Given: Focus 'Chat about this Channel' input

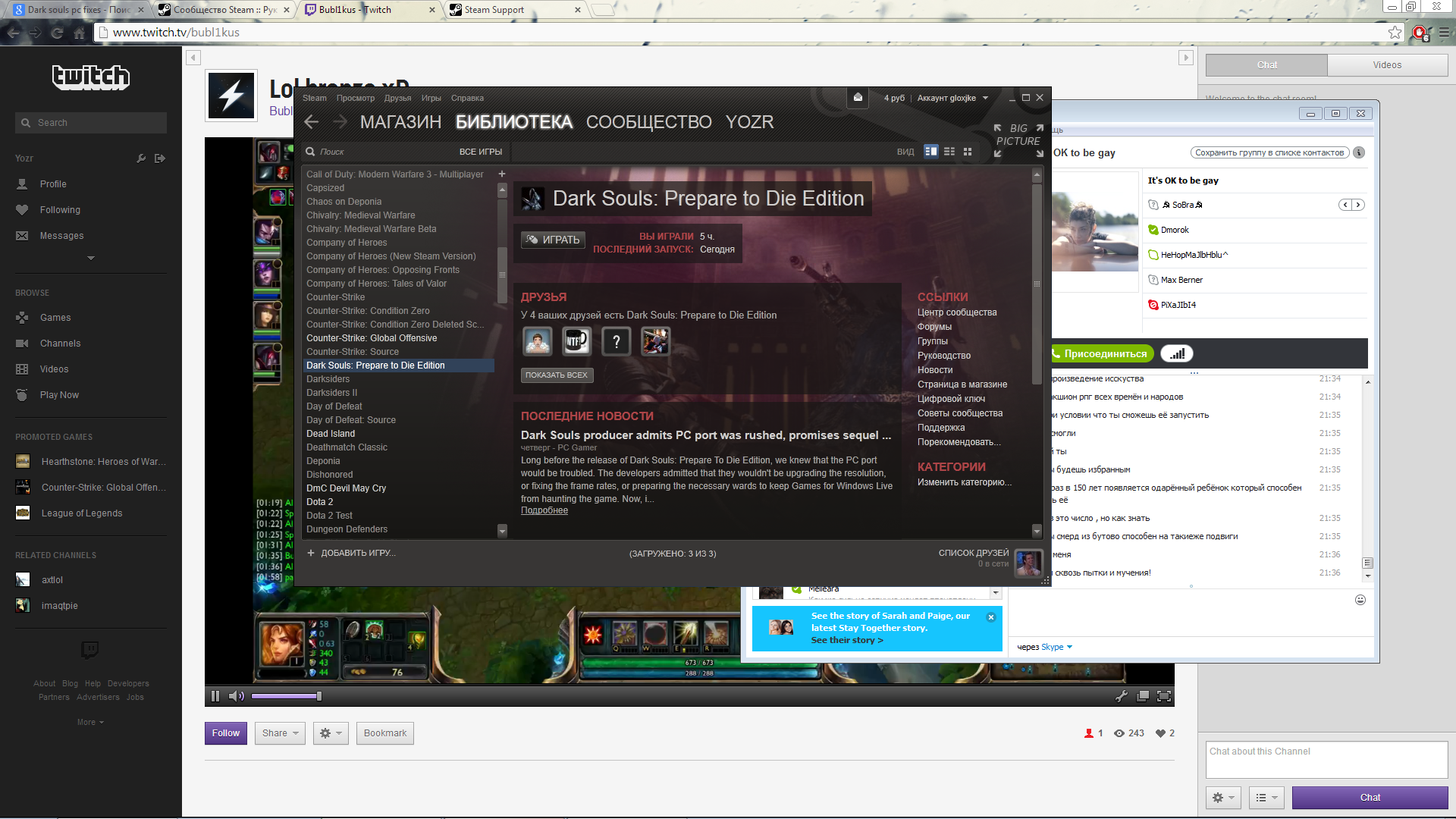Looking at the screenshot, I should coord(1326,760).
